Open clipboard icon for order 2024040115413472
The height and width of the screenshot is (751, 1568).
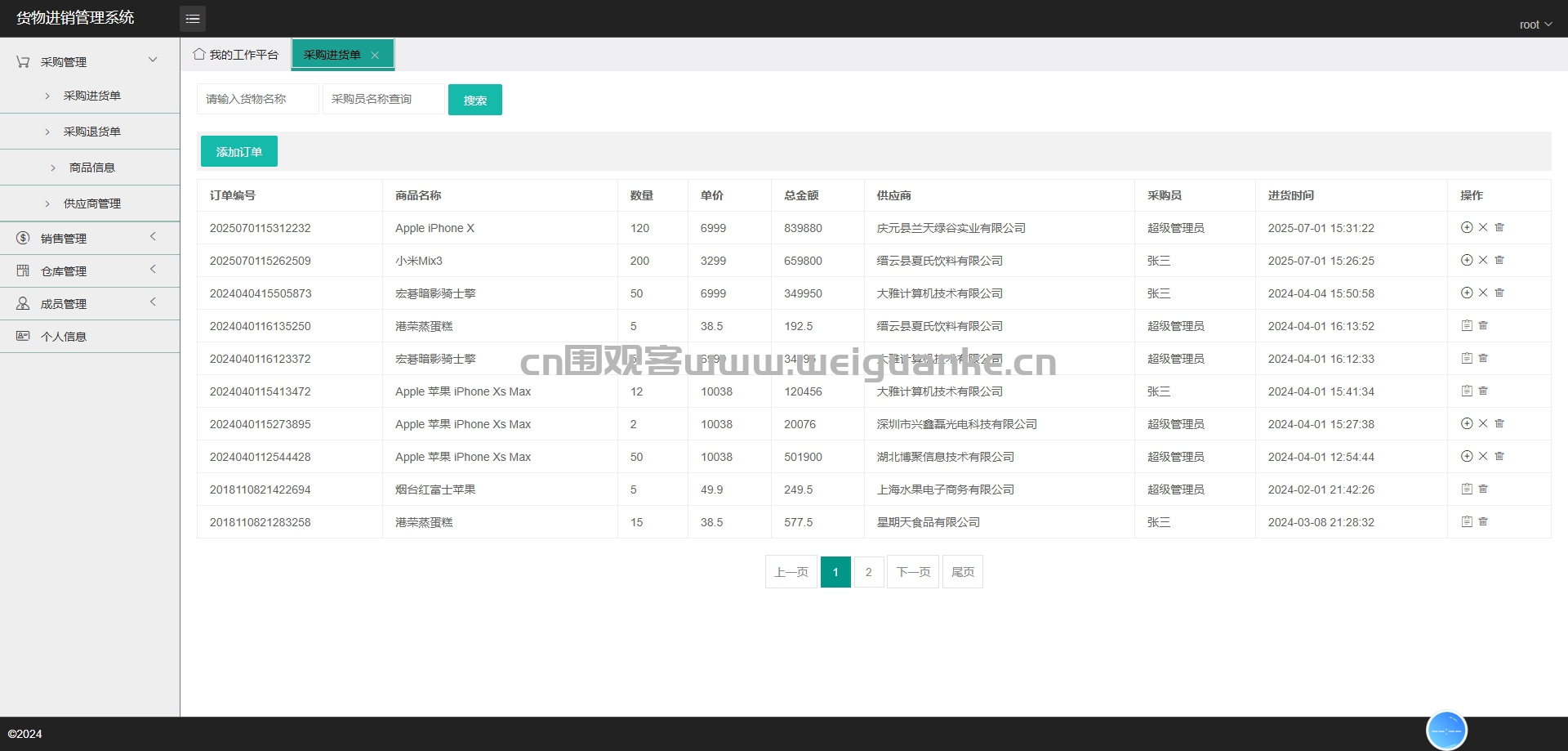[1467, 391]
